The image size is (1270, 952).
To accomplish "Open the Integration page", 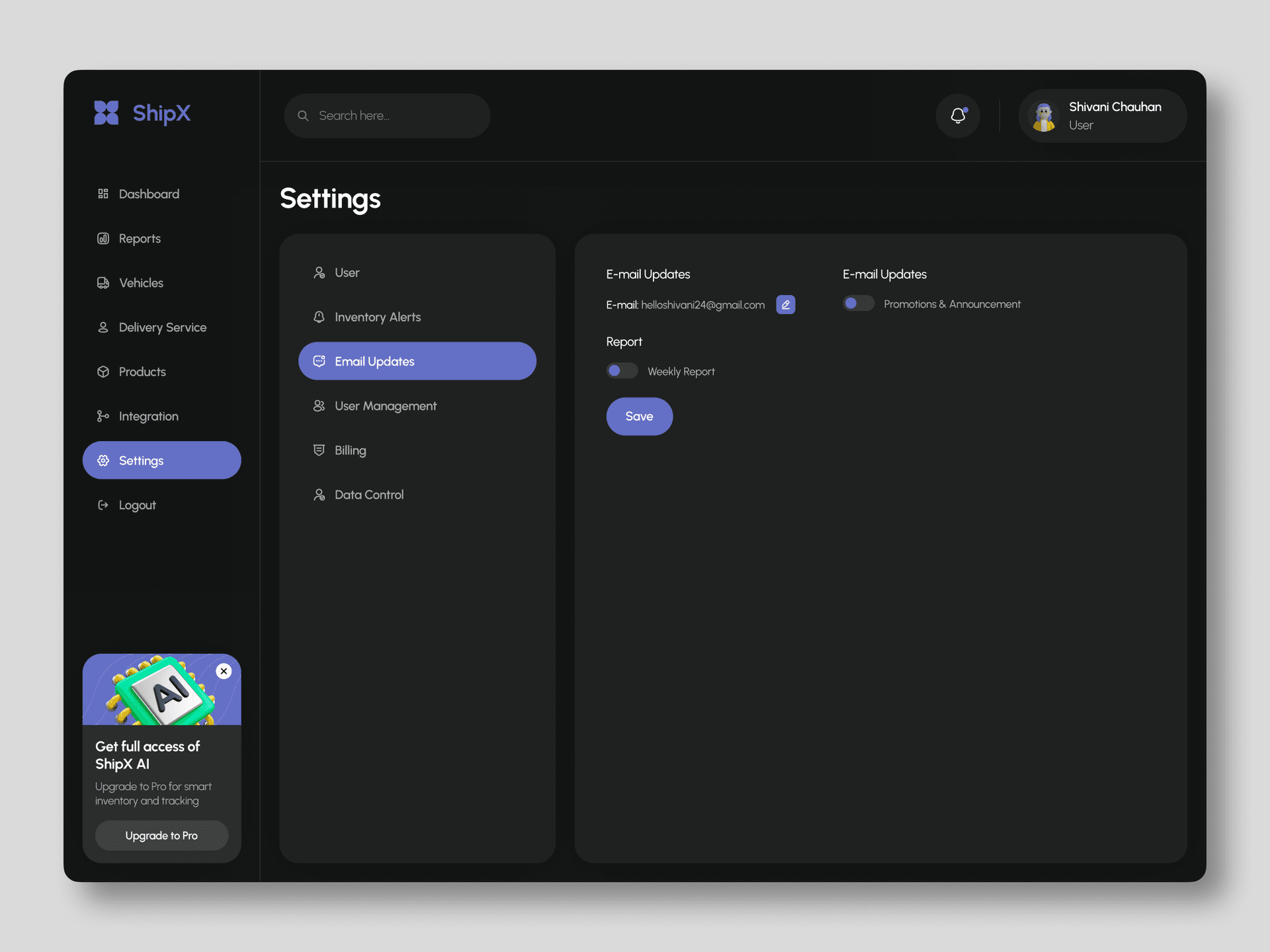I will 138,416.
